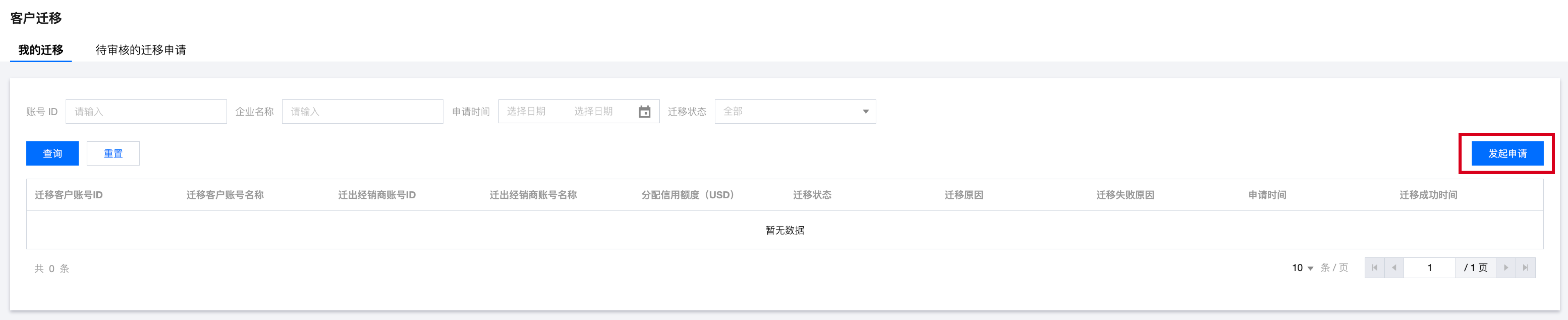Click the 申请时间 column header

[1267, 195]
